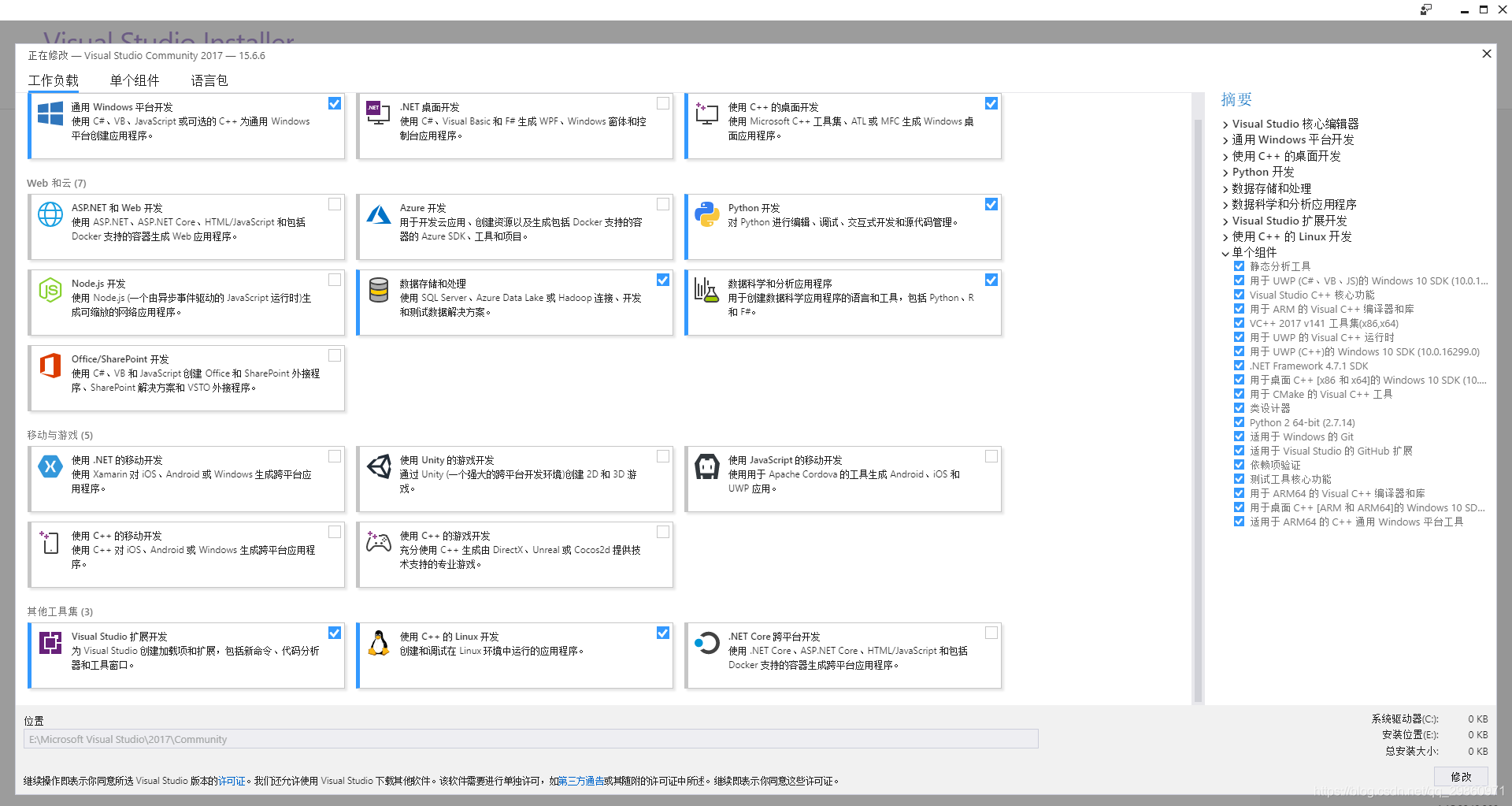Expand 数据科学和分析应用程序 summary item
Viewport: 1512px width, 806px height.
1225,205
